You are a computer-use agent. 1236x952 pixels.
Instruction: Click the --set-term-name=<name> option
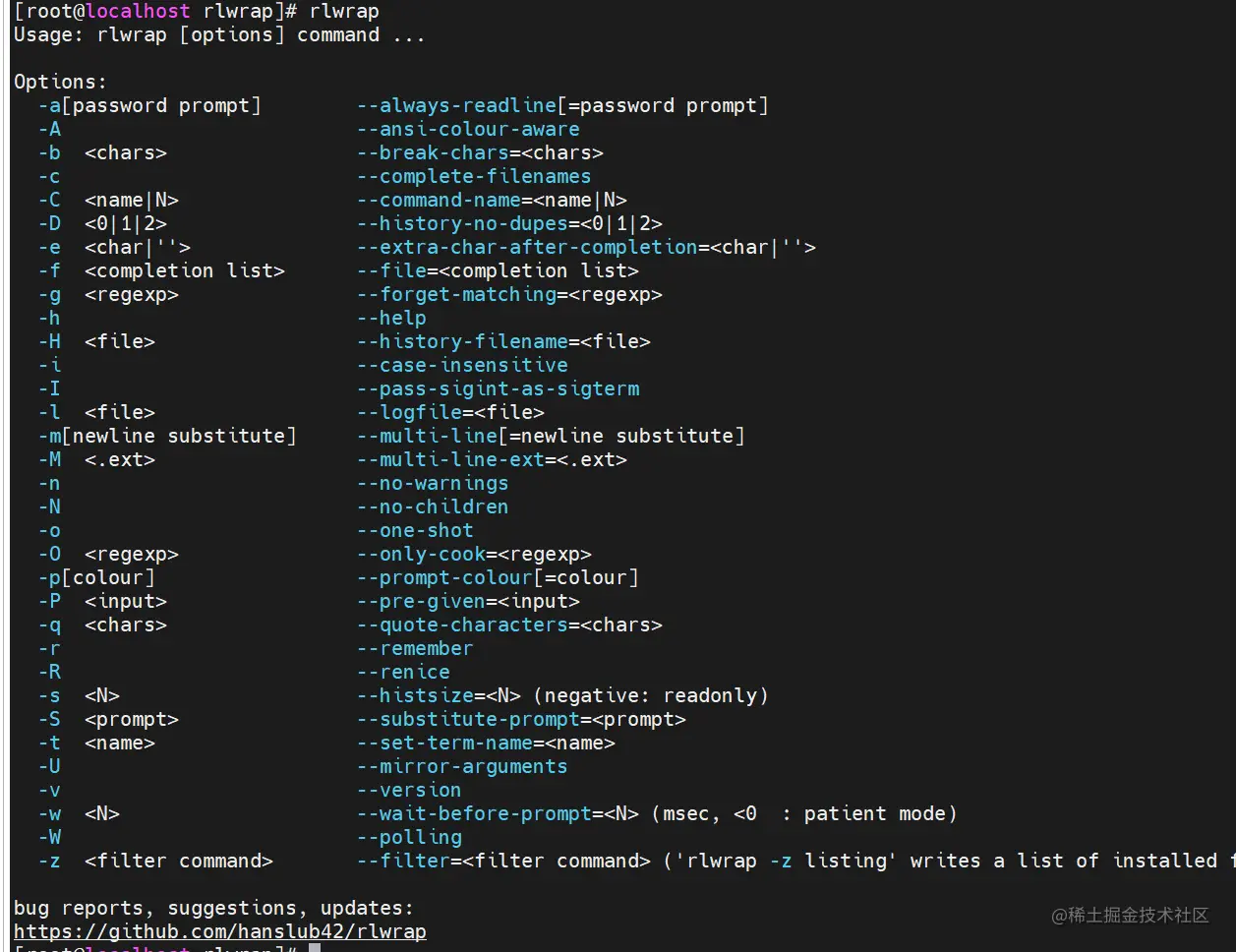486,743
